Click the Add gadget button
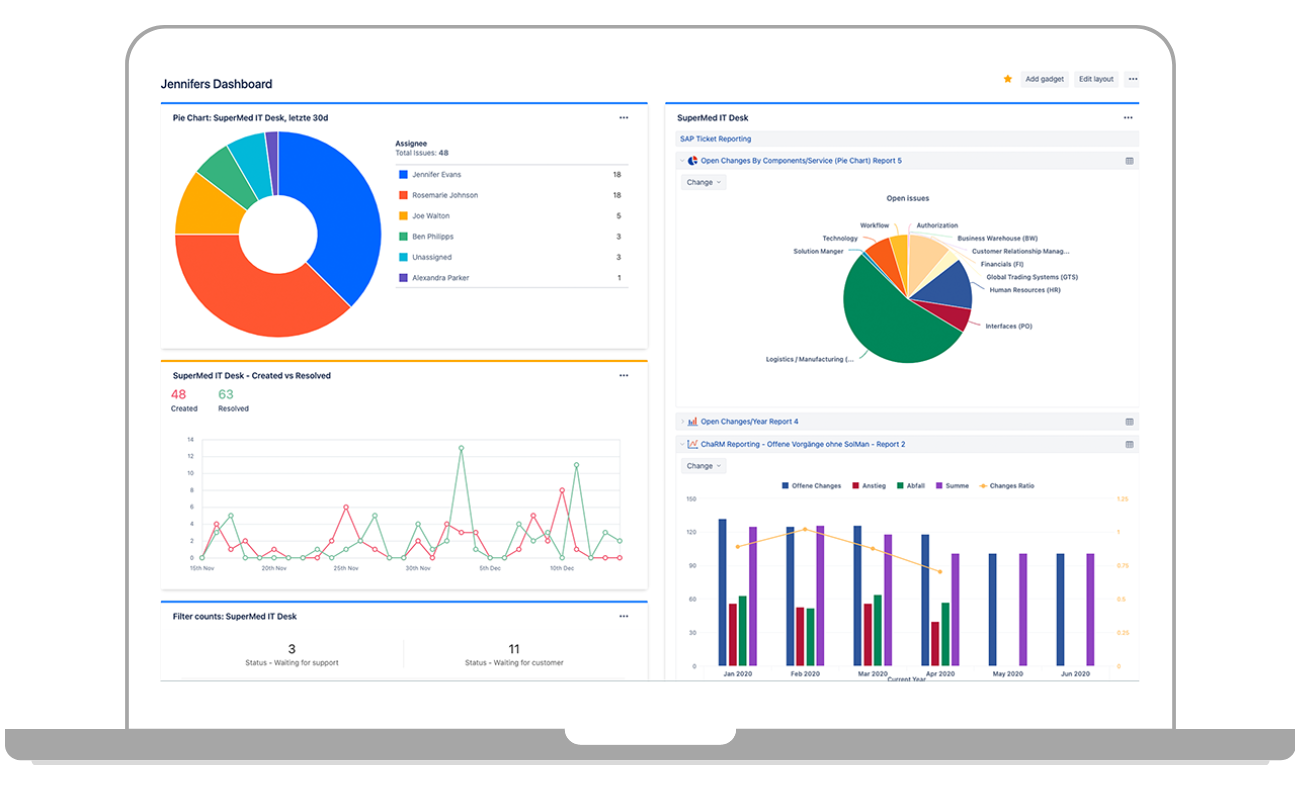The width and height of the screenshot is (1300, 790). coord(1044,79)
